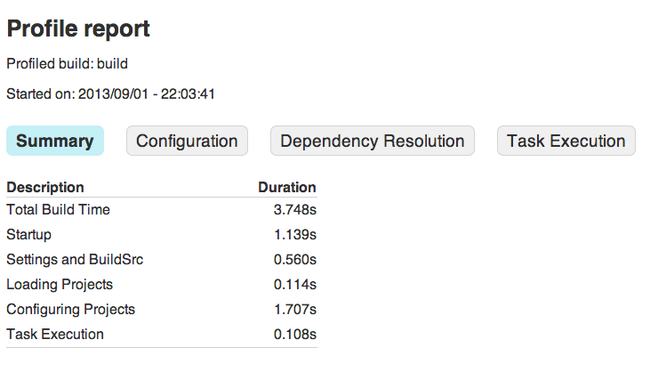Image resolution: width=650 pixels, height=372 pixels.
Task: Open the Configuration tab
Action: point(187,141)
